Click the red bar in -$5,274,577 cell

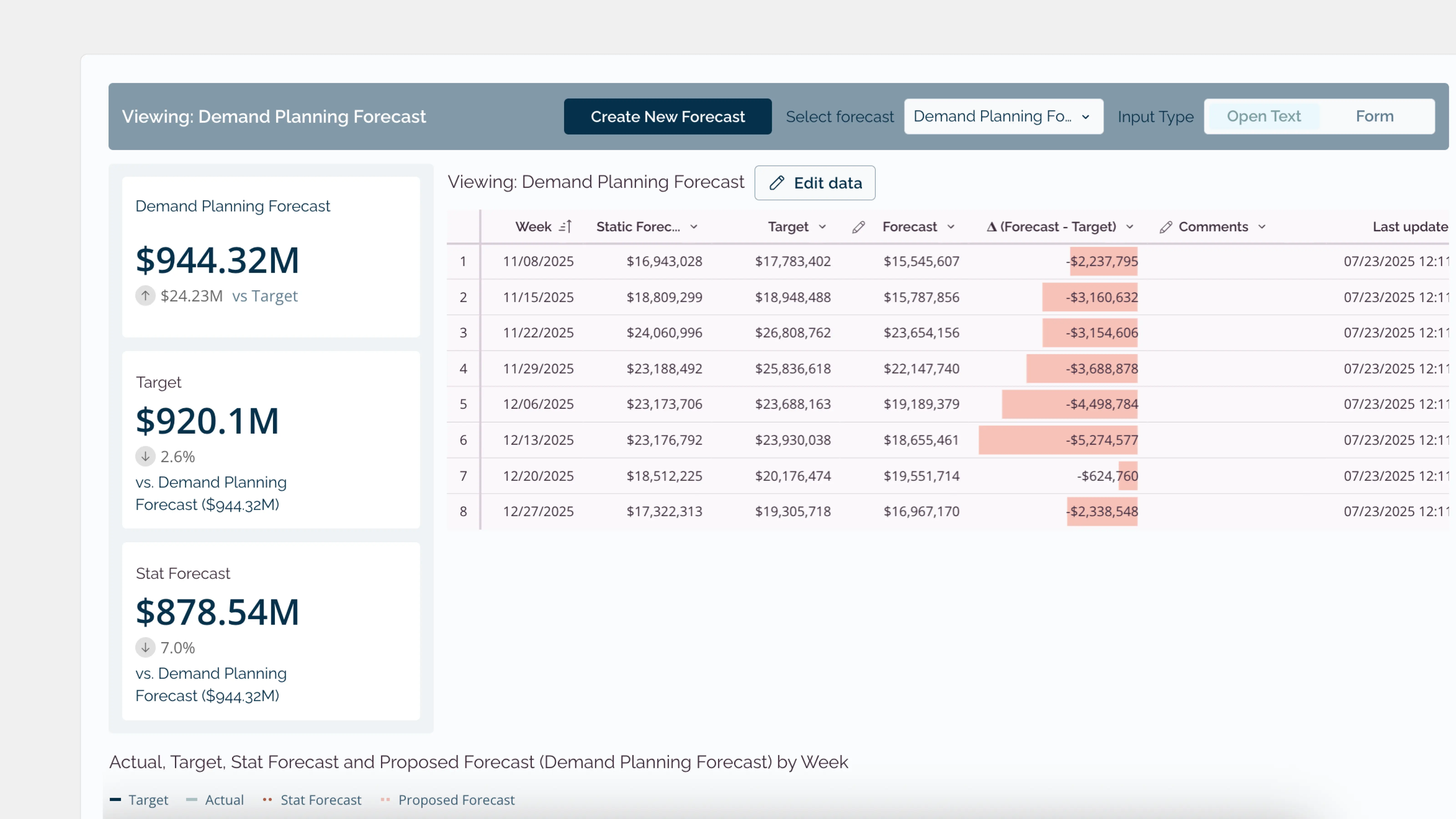(1017, 440)
